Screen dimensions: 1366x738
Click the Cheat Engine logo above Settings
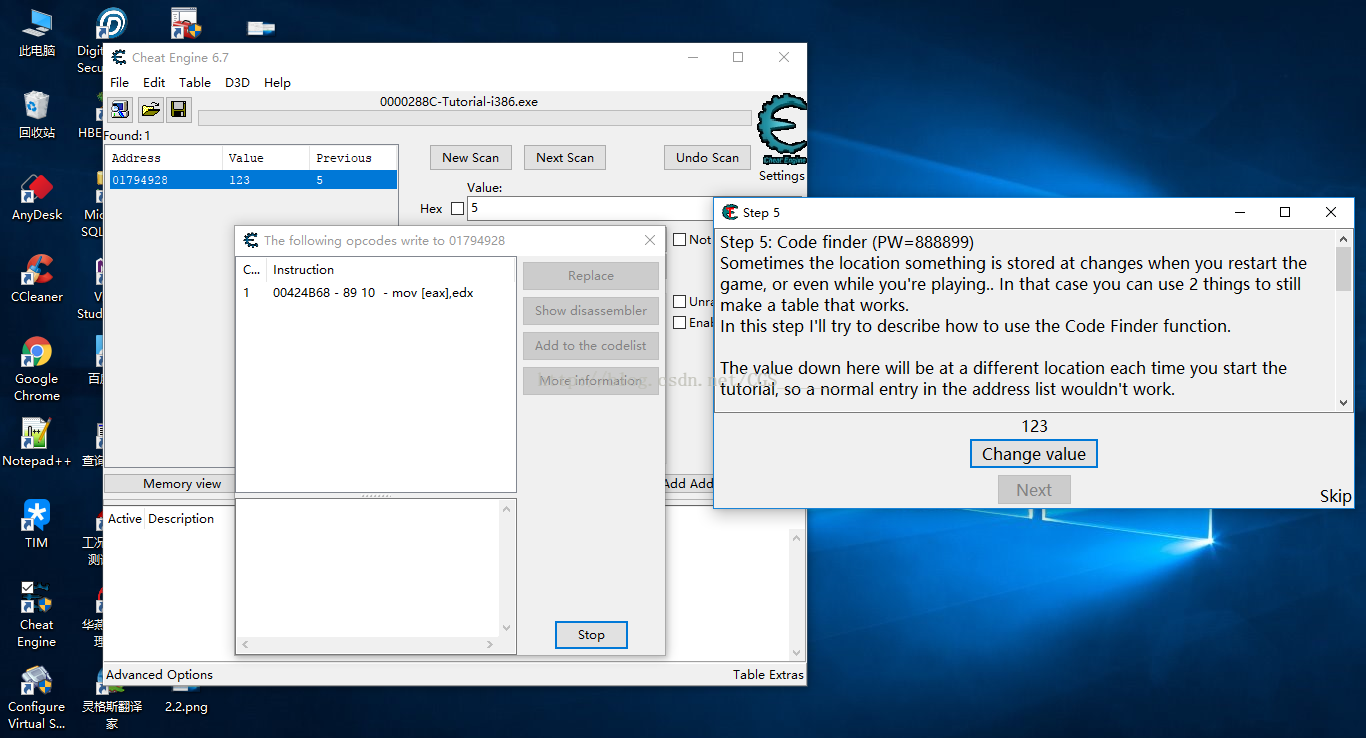point(781,130)
